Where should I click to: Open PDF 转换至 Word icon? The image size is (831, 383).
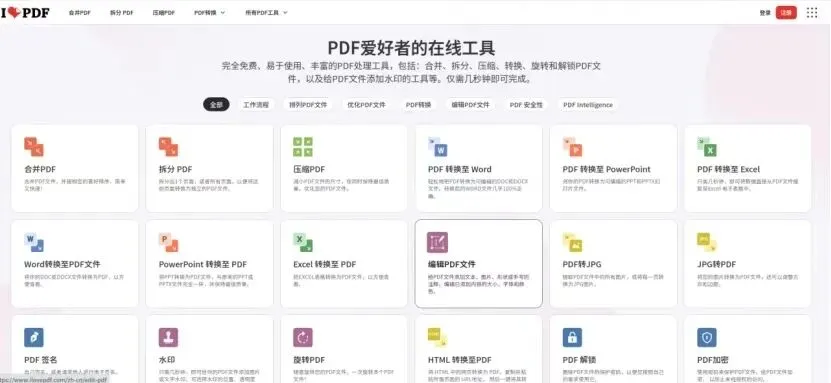click(x=437, y=147)
